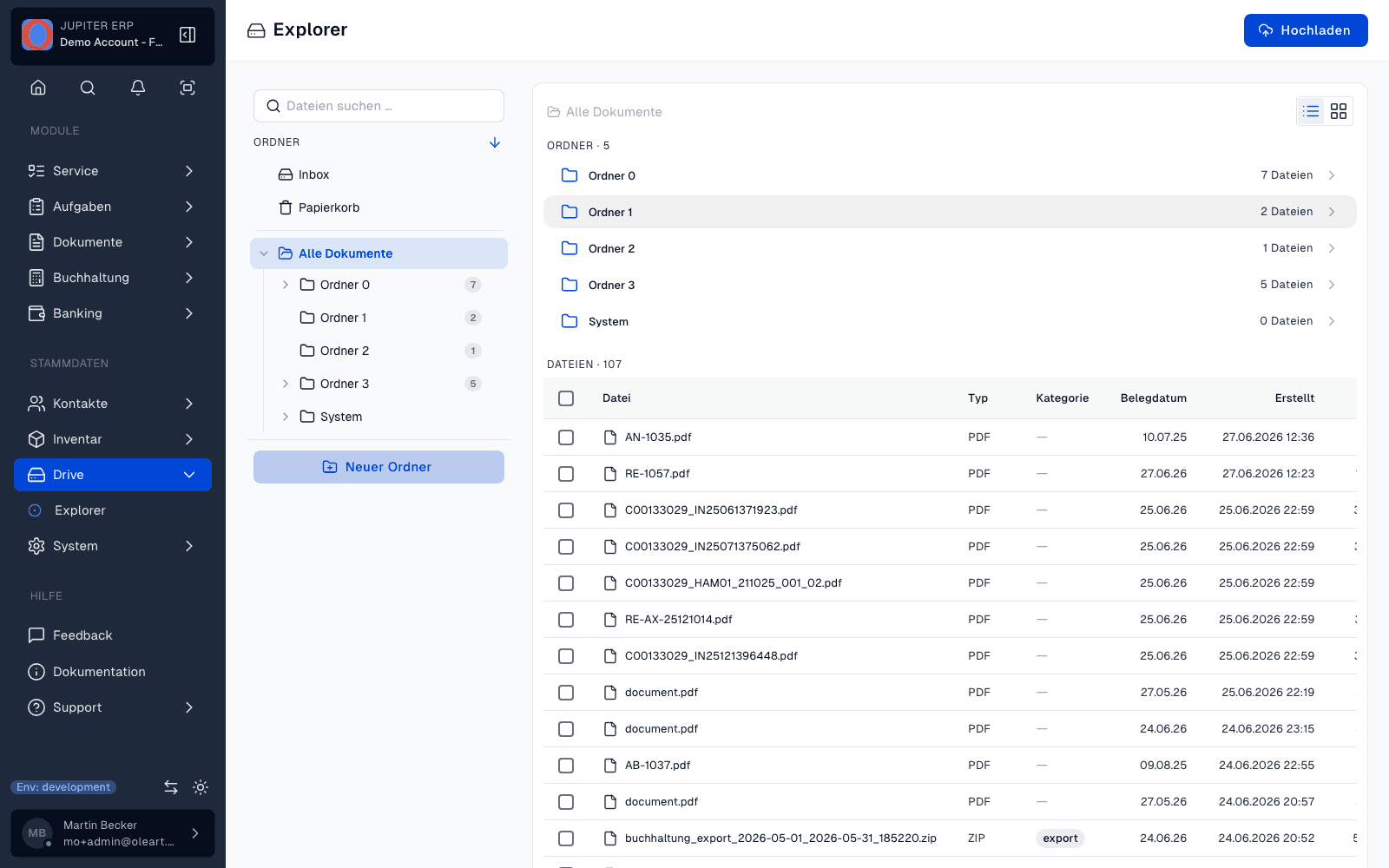Check the buchhaltung_export zip checkbox
Image resolution: width=1389 pixels, height=868 pixels.
(x=566, y=838)
